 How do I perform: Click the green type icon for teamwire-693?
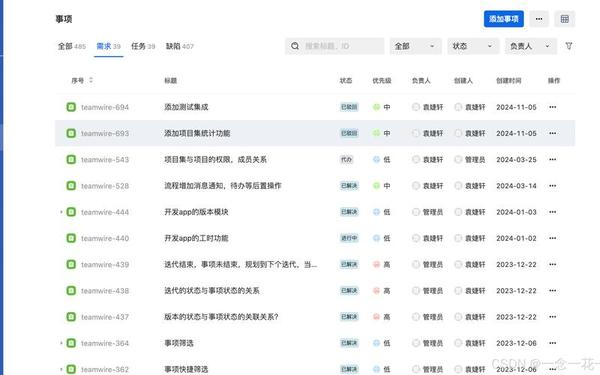click(71, 133)
